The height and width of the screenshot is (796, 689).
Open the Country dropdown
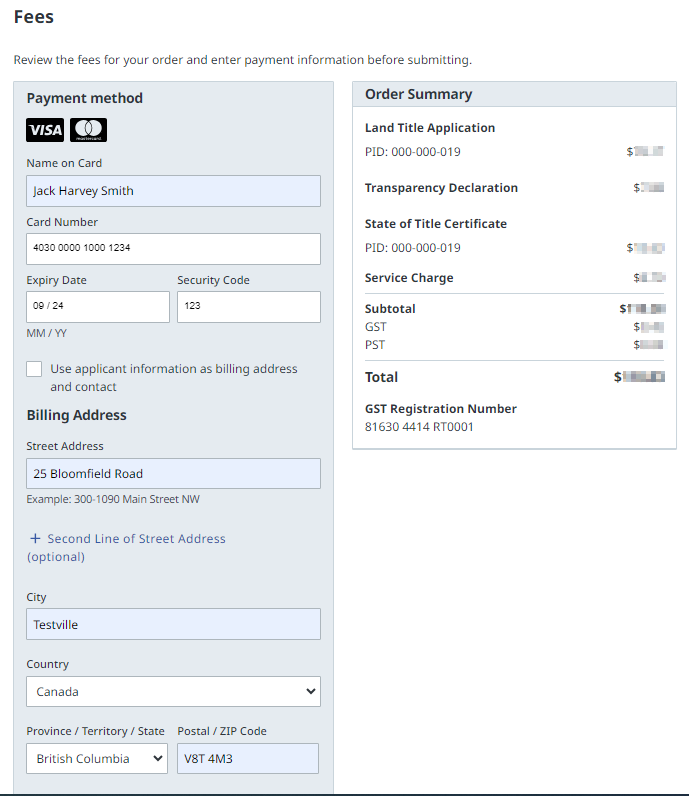pos(173,691)
